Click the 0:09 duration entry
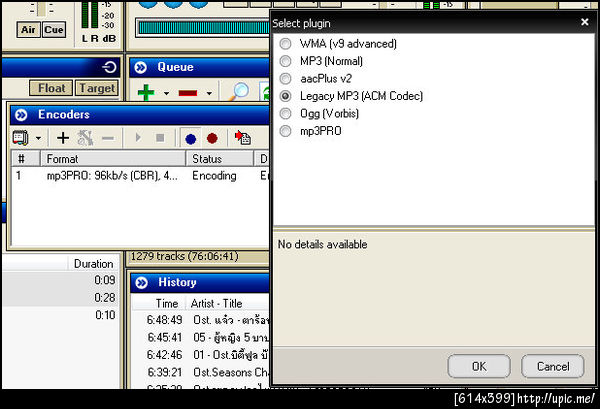600x409 pixels. pyautogui.click(x=104, y=280)
